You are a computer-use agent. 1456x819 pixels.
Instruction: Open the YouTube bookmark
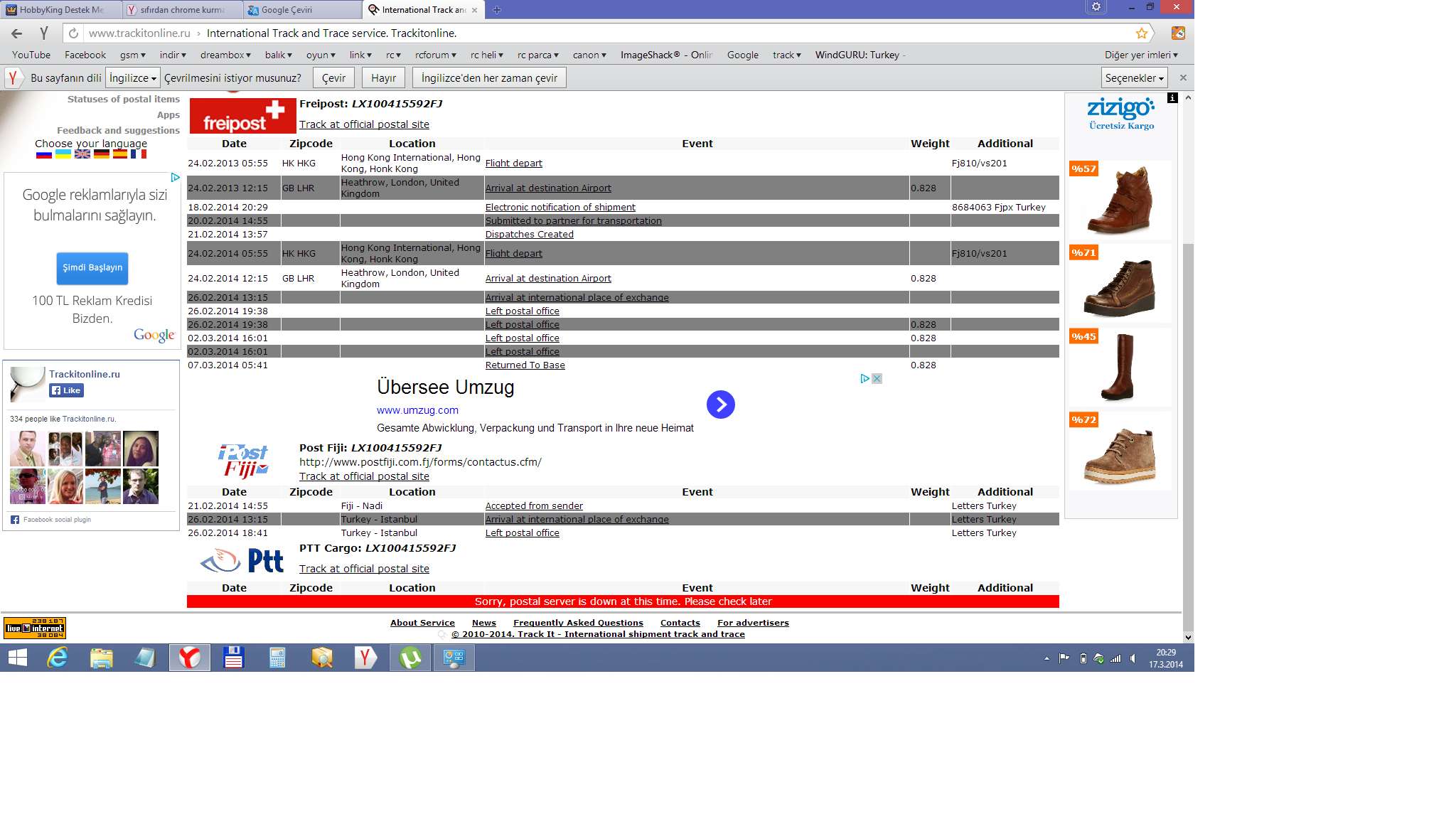(x=31, y=55)
